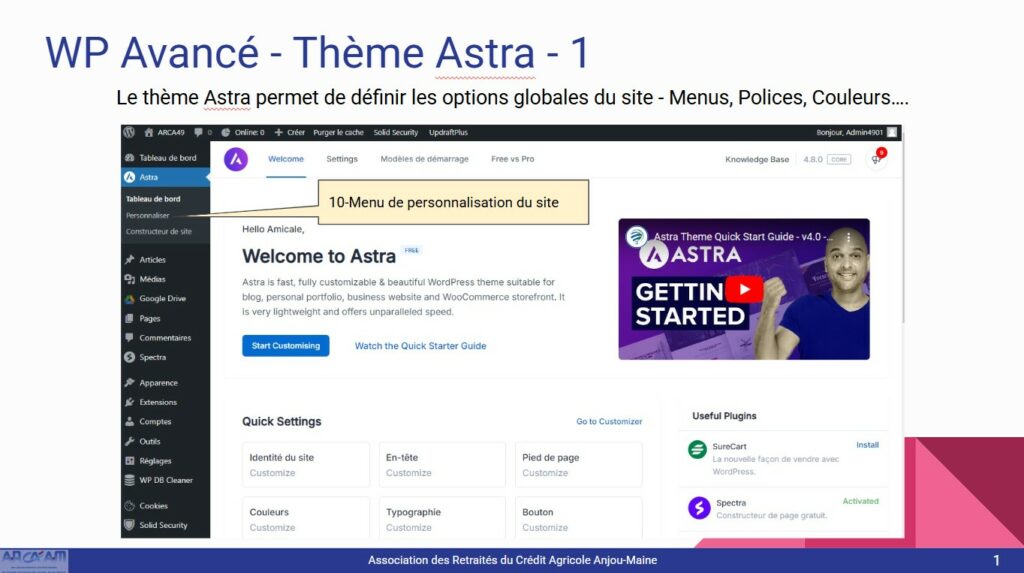Viewport: 1024px width, 573px height.
Task: Open the Apparence brush icon
Action: [129, 382]
